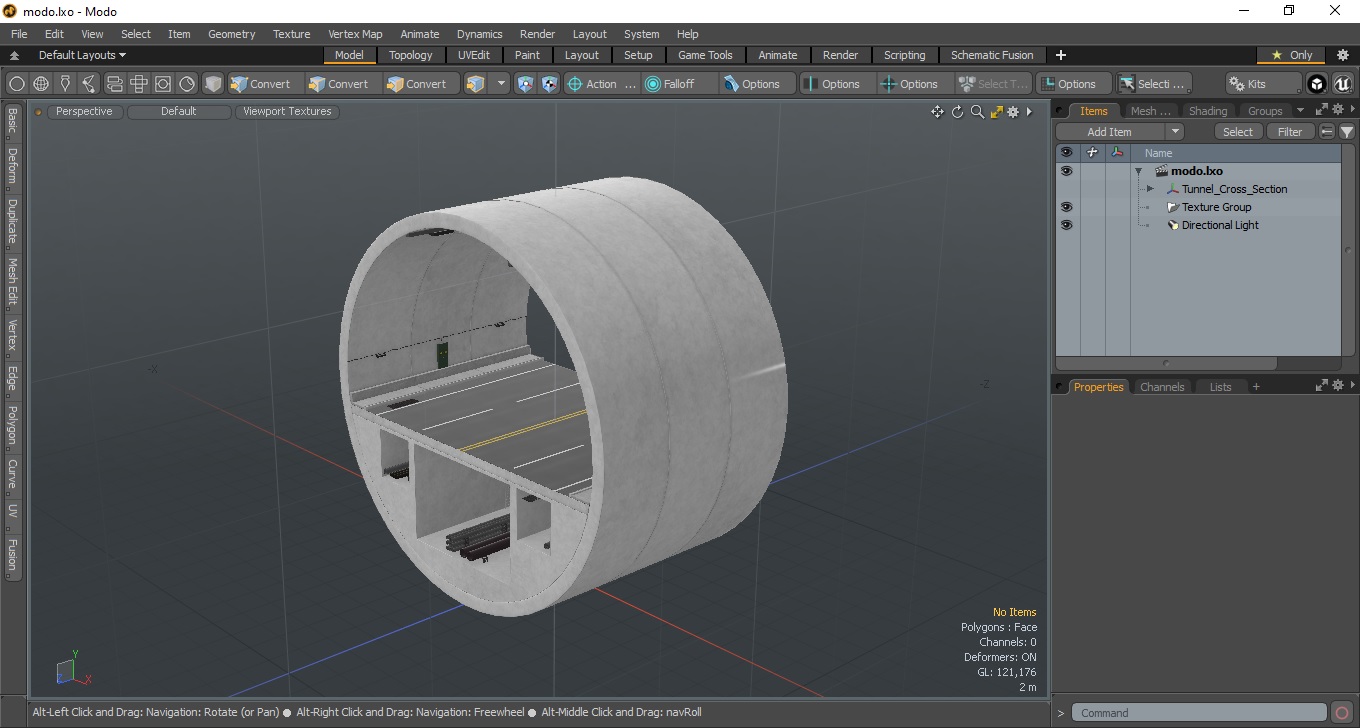The height and width of the screenshot is (728, 1360).
Task: Click the second shield work plane icon
Action: click(x=549, y=84)
